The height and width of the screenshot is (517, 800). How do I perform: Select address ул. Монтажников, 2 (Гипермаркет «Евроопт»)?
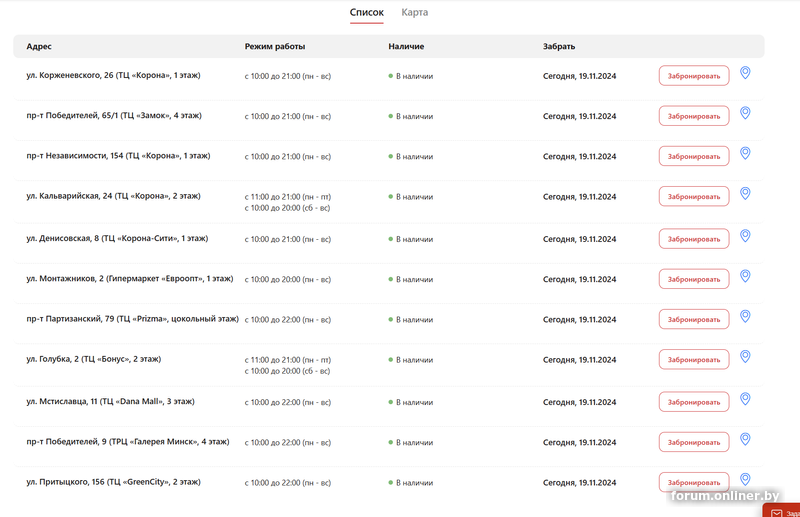(x=130, y=279)
